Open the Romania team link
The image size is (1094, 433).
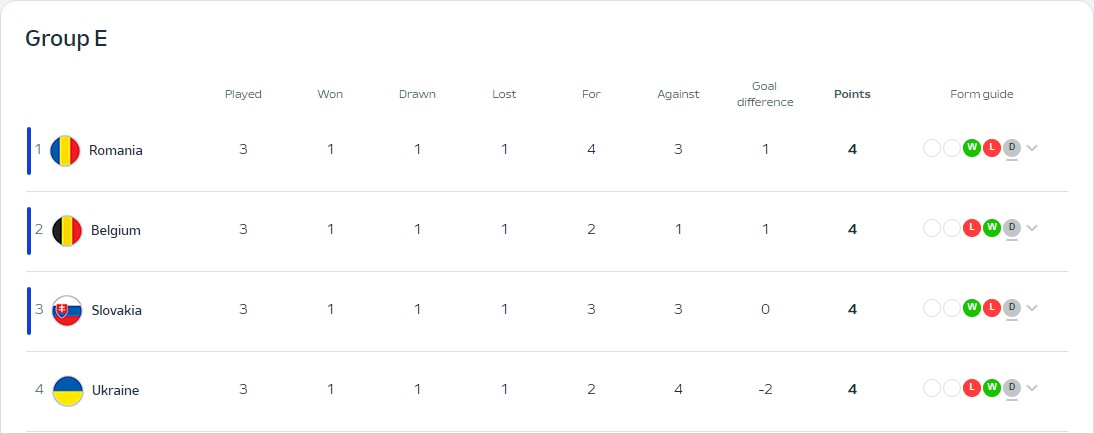(116, 150)
